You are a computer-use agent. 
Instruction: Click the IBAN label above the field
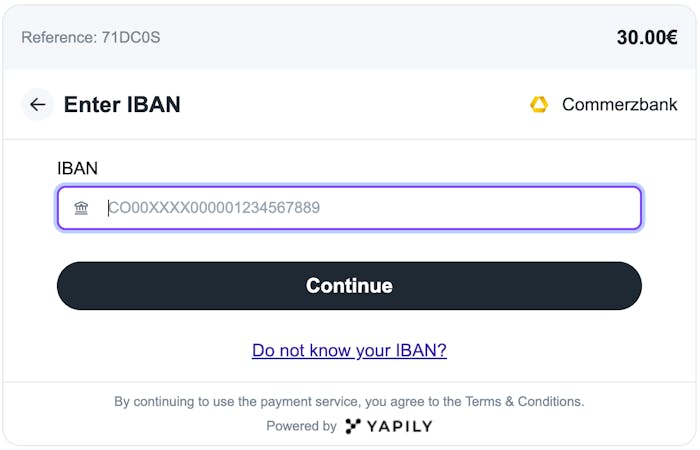click(x=77, y=168)
